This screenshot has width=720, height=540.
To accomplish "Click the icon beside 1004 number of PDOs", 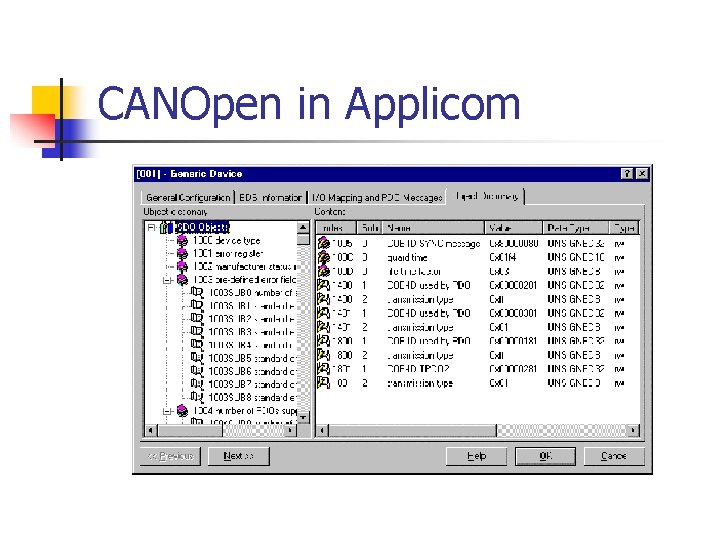I will click(182, 410).
